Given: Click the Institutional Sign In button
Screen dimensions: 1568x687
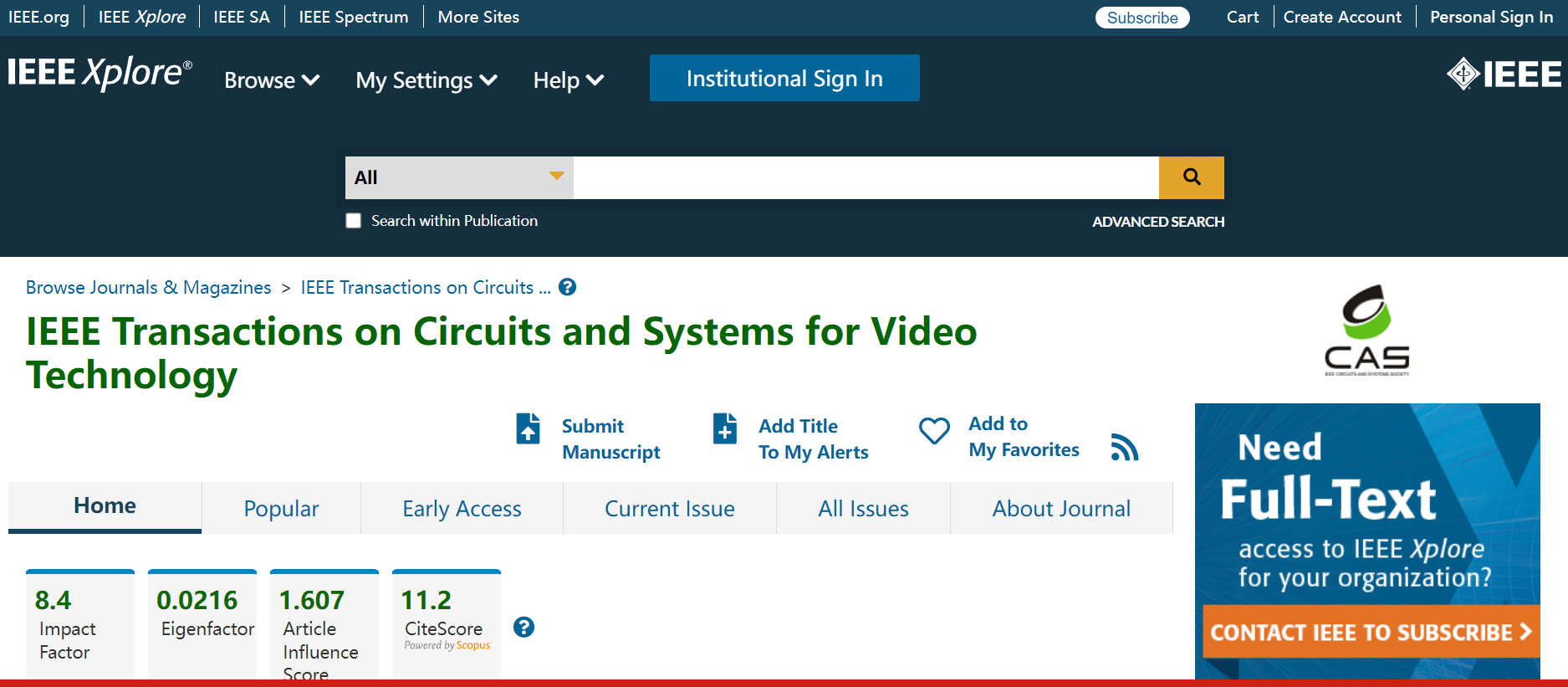Looking at the screenshot, I should pos(784,78).
